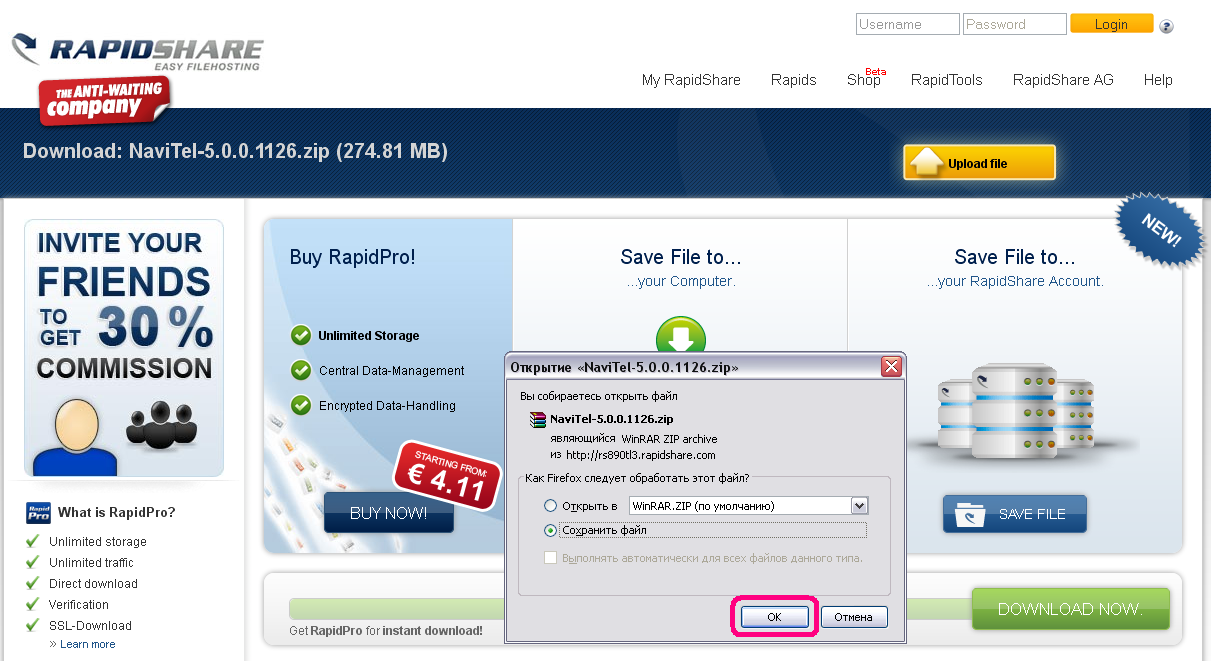The height and width of the screenshot is (661, 1211).
Task: Follow the Learn more link
Action: point(87,644)
